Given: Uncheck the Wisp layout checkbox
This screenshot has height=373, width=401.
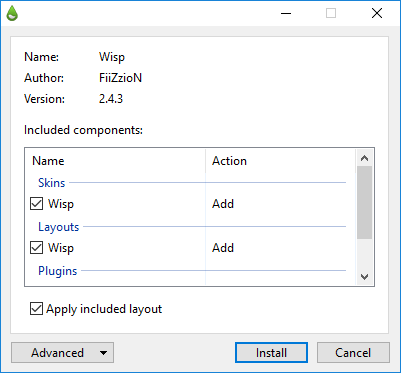Looking at the screenshot, I should [36, 248].
